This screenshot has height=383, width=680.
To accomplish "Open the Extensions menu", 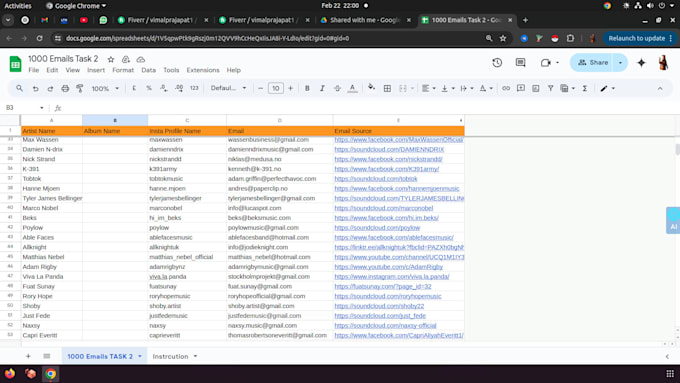I will (203, 70).
